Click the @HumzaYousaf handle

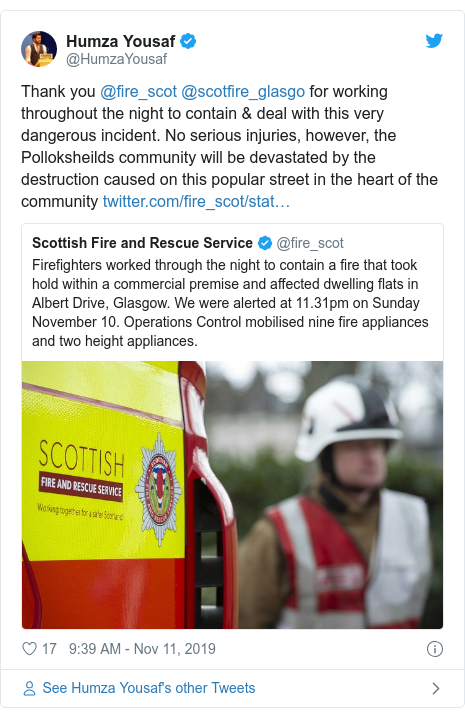(117, 59)
